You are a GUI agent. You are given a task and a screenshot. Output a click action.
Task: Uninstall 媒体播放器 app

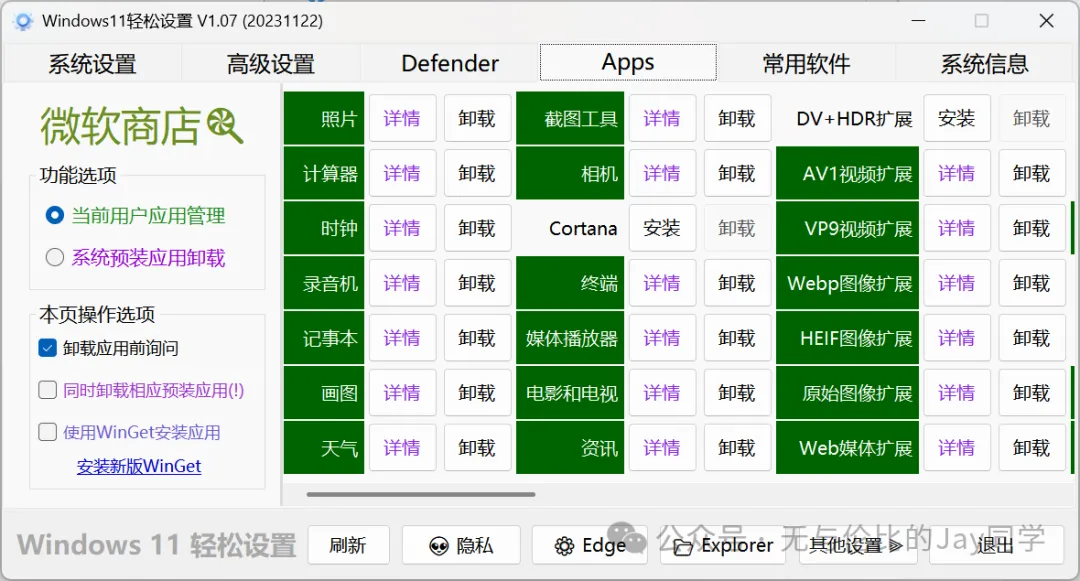coord(737,338)
